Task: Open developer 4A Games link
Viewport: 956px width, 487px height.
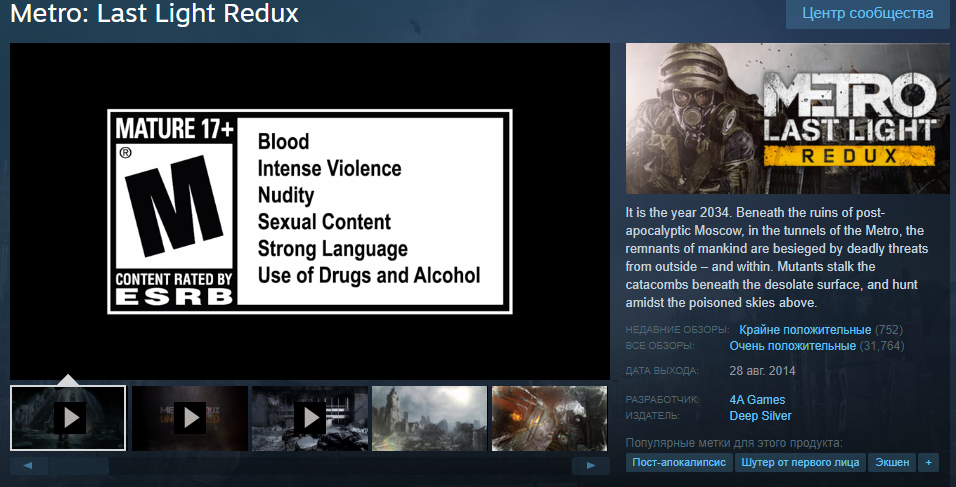Action: click(757, 400)
